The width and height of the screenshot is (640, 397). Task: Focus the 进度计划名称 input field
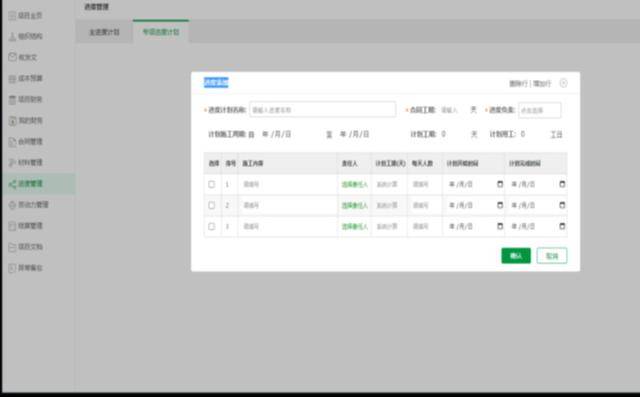322,110
